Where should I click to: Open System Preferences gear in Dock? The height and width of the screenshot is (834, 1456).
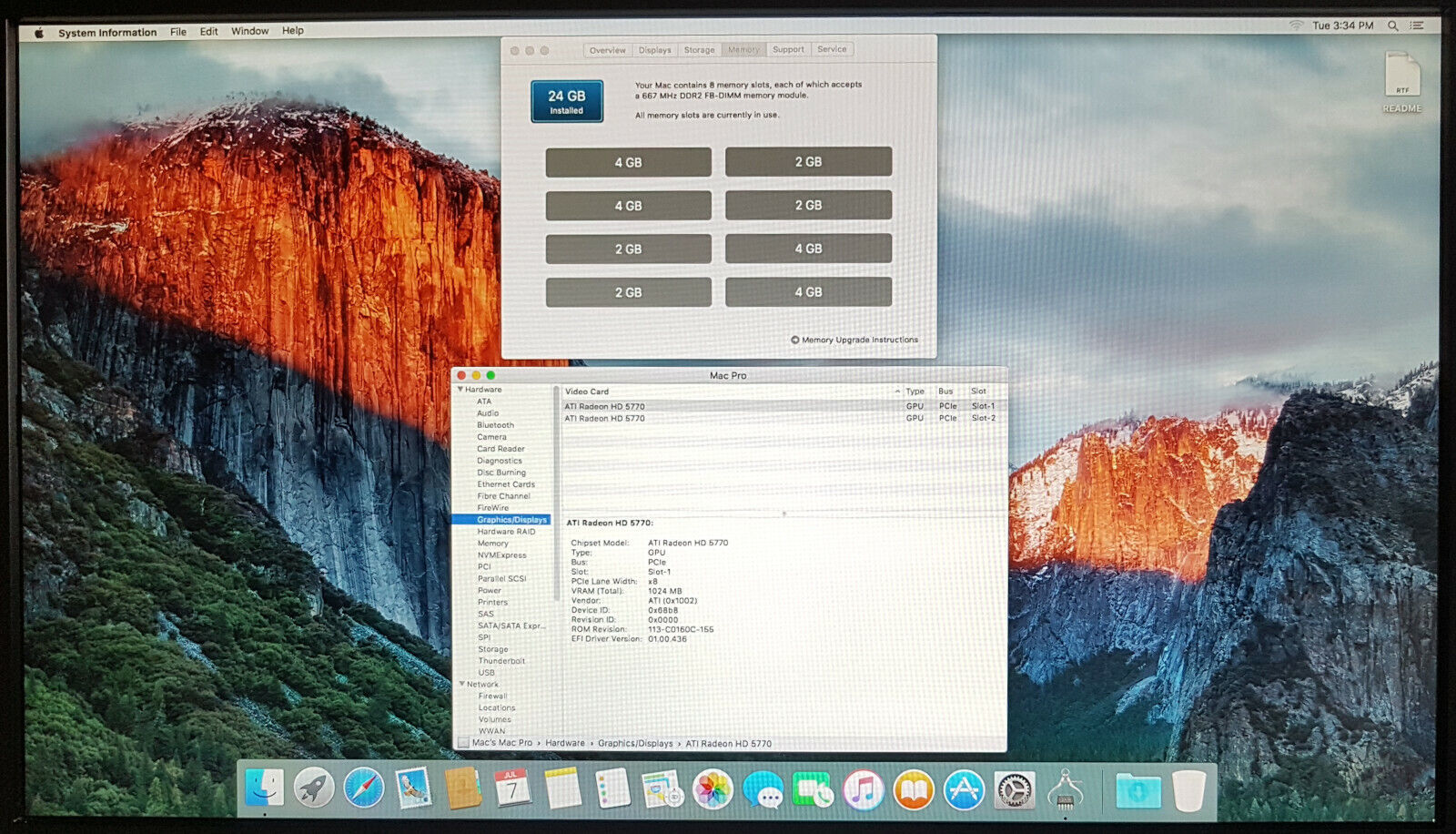click(1013, 788)
